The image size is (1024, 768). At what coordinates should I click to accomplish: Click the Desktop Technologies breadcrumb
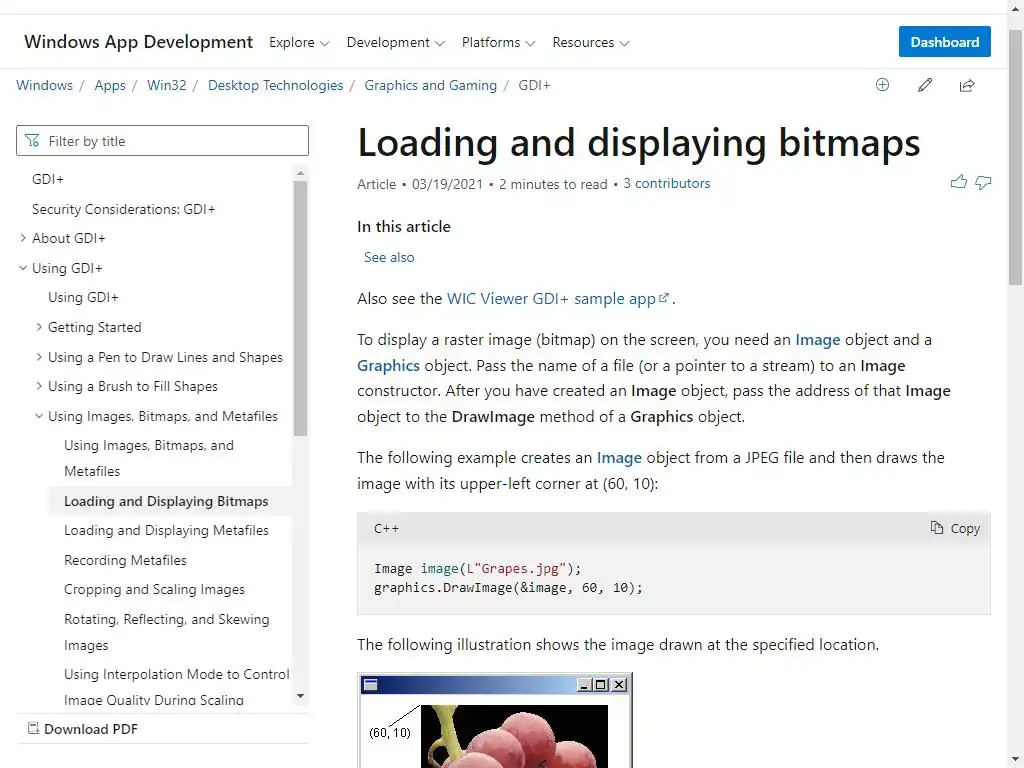click(x=276, y=86)
